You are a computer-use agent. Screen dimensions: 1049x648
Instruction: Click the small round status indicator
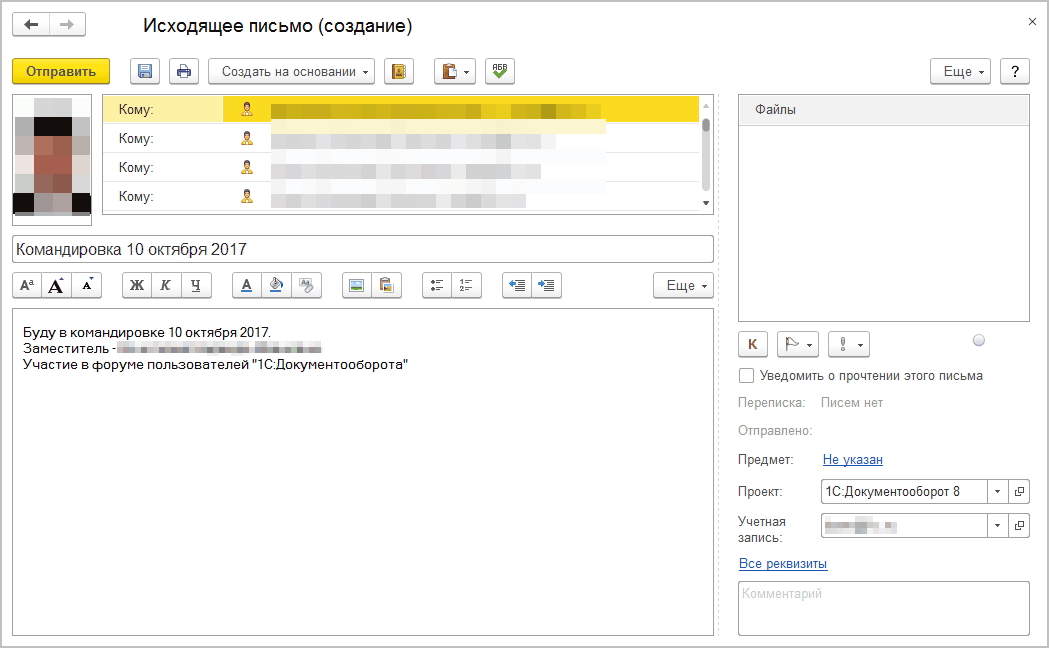coord(979,340)
